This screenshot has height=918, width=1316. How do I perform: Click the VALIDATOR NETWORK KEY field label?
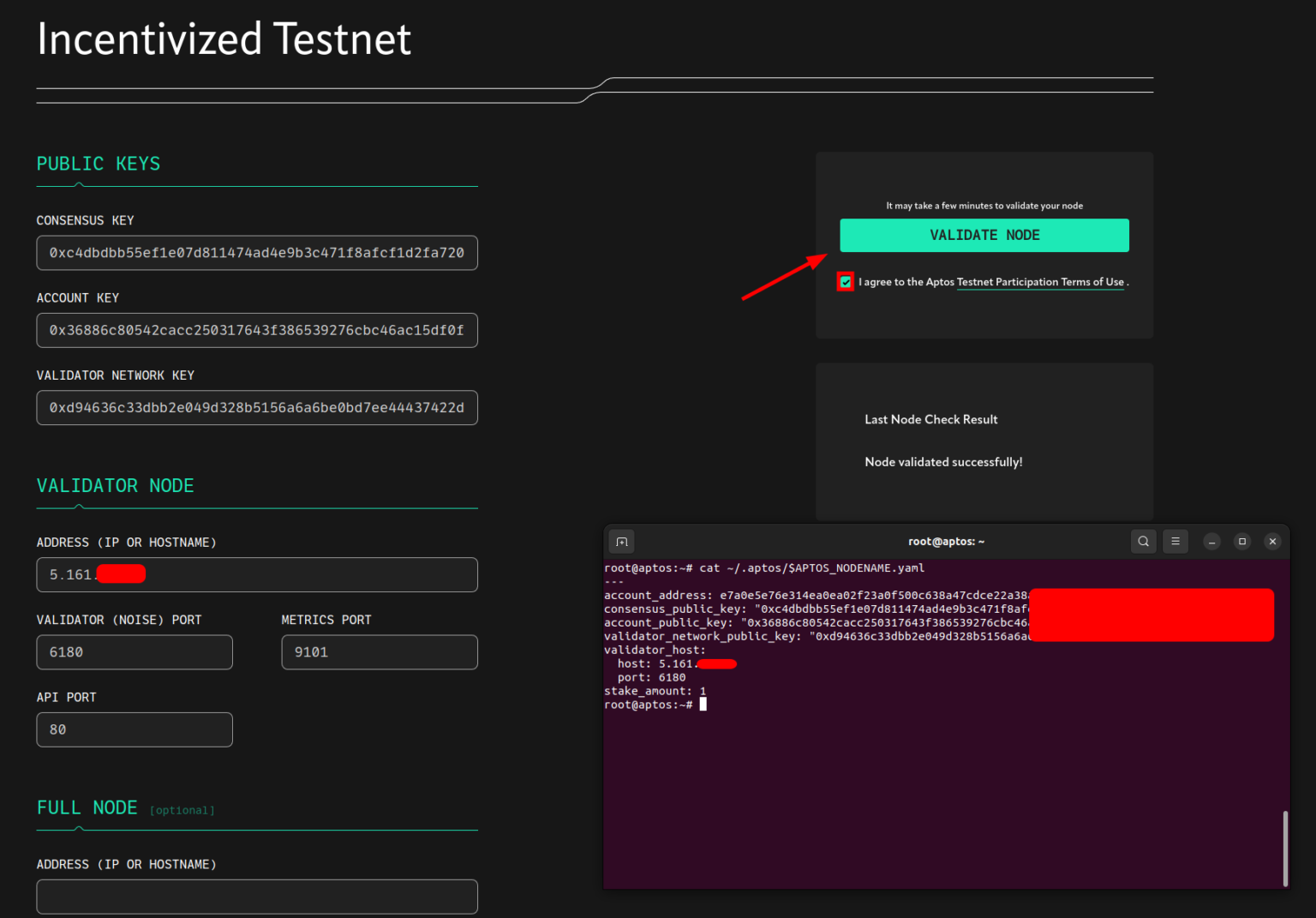[116, 375]
